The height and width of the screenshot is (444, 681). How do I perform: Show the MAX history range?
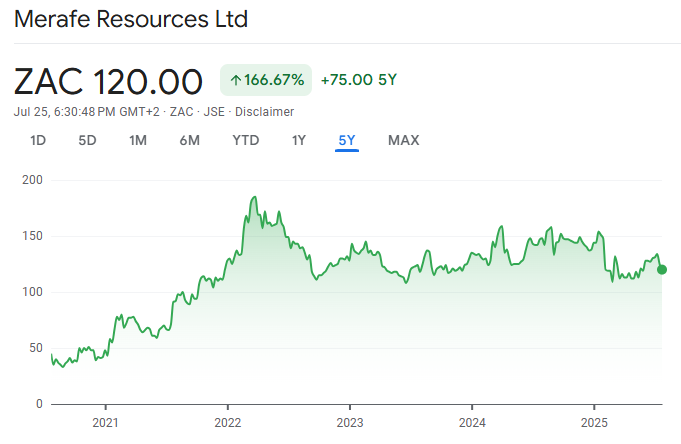click(404, 140)
